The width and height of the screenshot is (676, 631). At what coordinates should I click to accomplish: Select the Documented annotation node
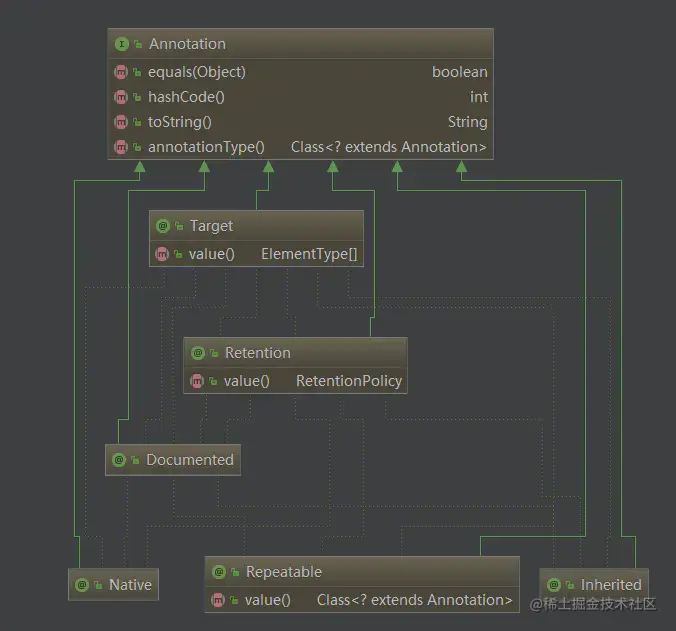173,460
